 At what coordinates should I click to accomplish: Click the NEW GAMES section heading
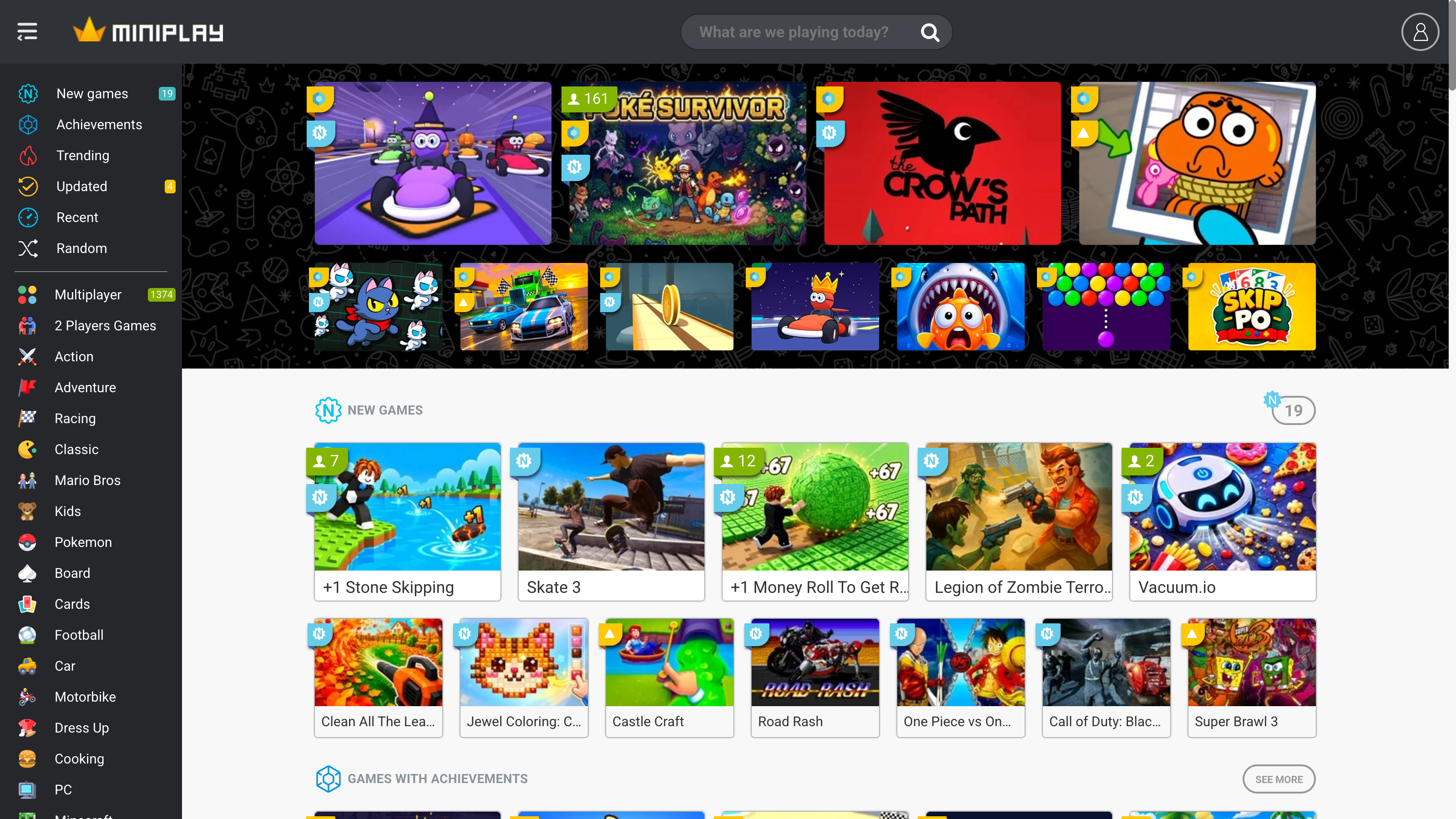tap(385, 410)
